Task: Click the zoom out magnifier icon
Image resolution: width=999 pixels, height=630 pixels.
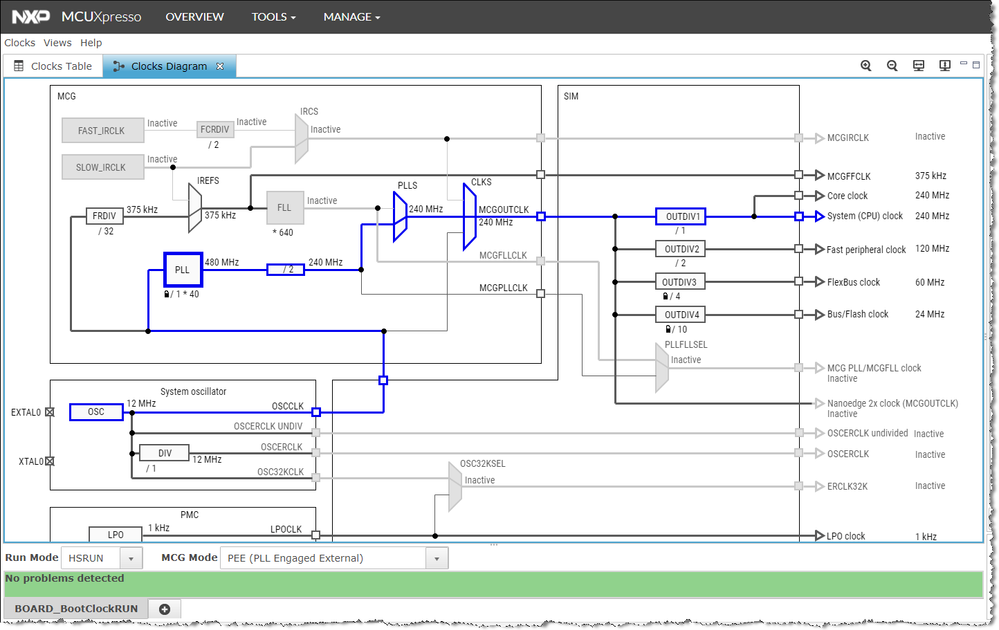Action: (x=892, y=66)
